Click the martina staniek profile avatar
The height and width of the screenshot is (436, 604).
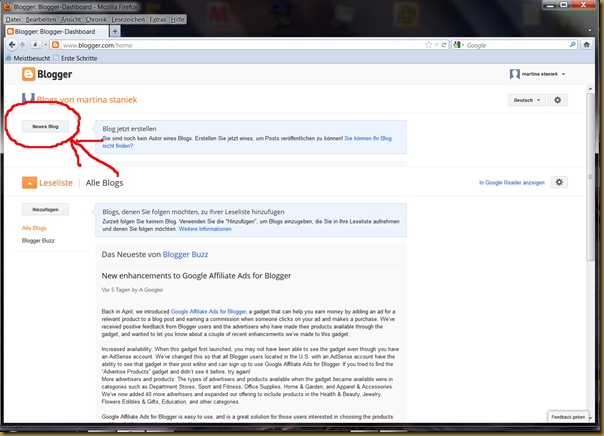tap(515, 74)
